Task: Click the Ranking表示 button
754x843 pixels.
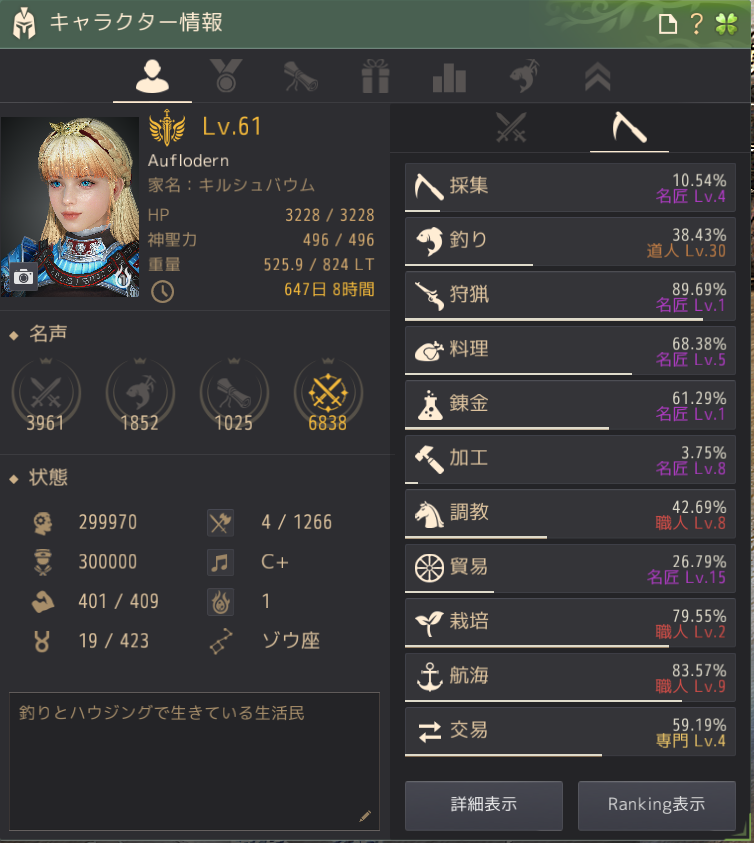Action: pos(657,805)
